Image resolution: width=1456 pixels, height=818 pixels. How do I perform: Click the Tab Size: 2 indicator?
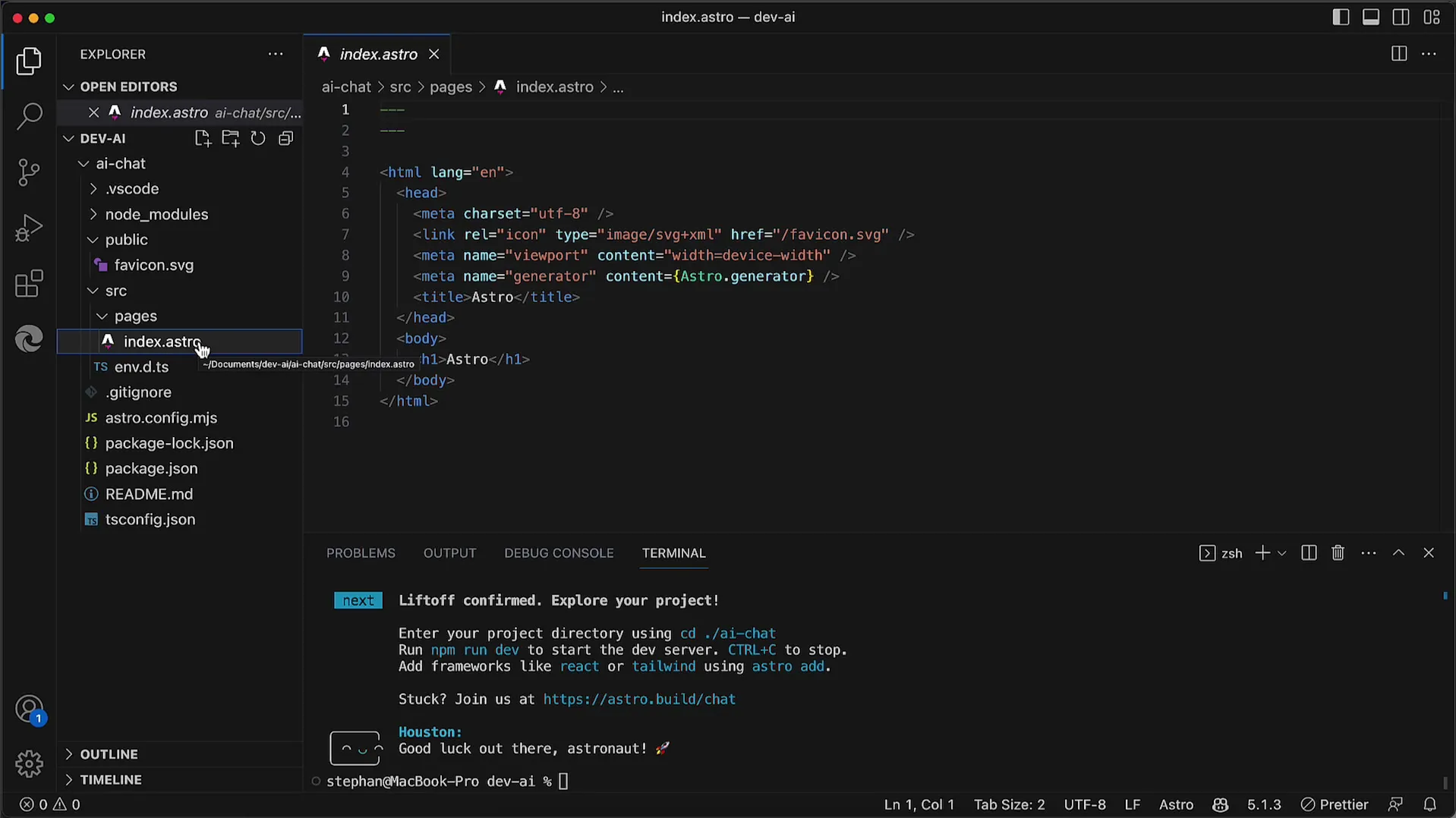[1009, 804]
